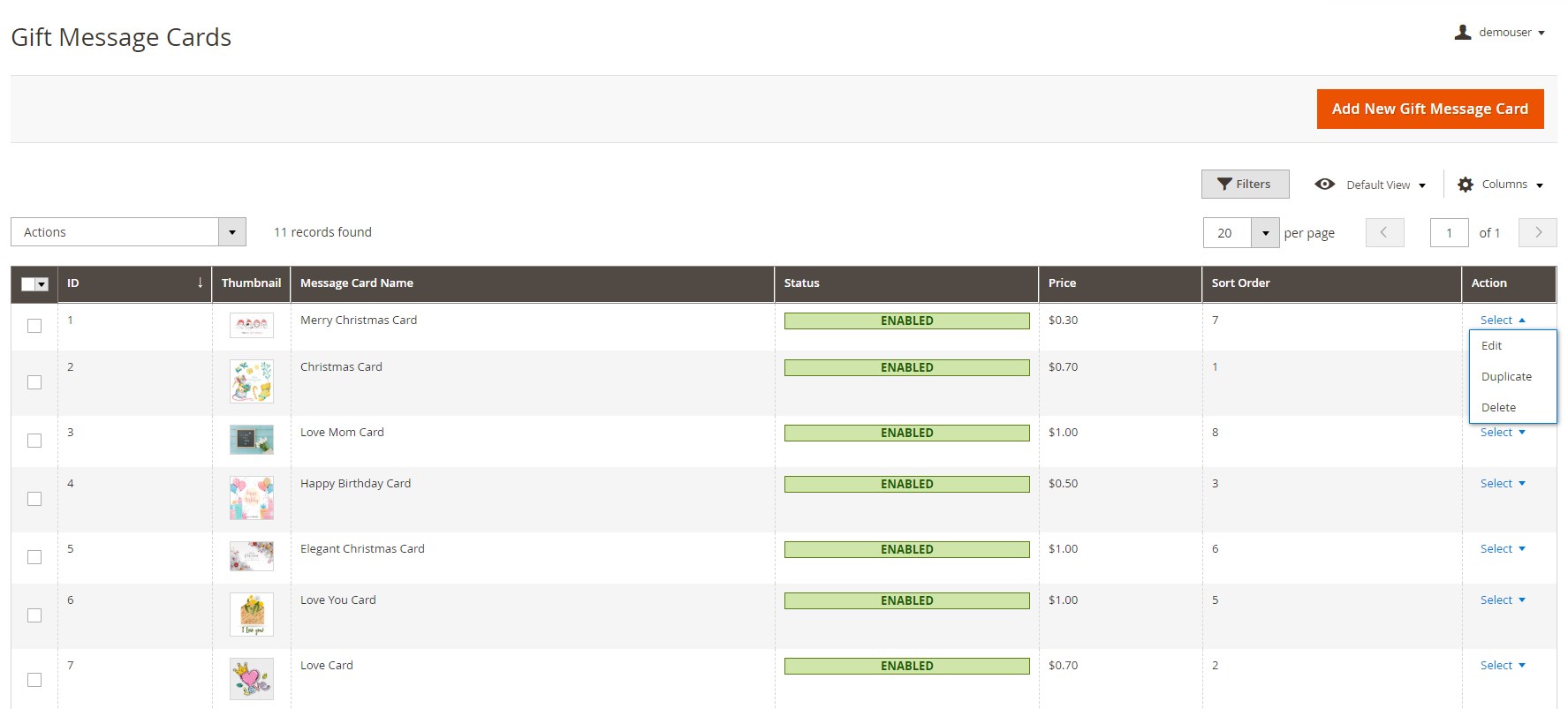Go to next page arrow
Image resolution: width=1568 pixels, height=709 pixels.
[1537, 232]
